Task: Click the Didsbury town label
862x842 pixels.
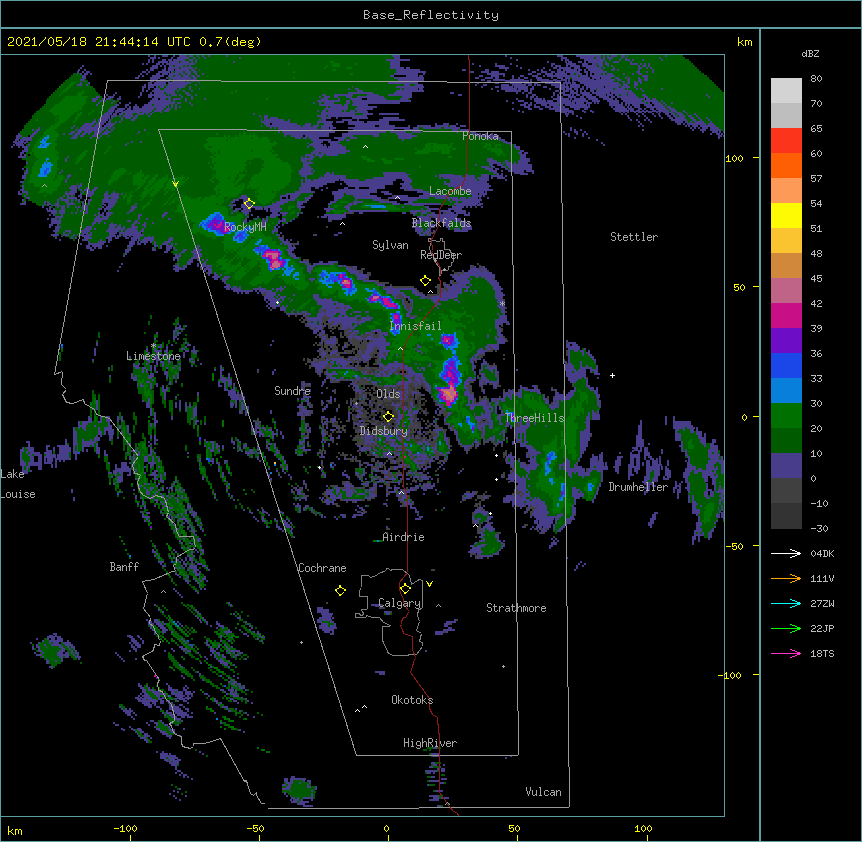Action: click(384, 431)
